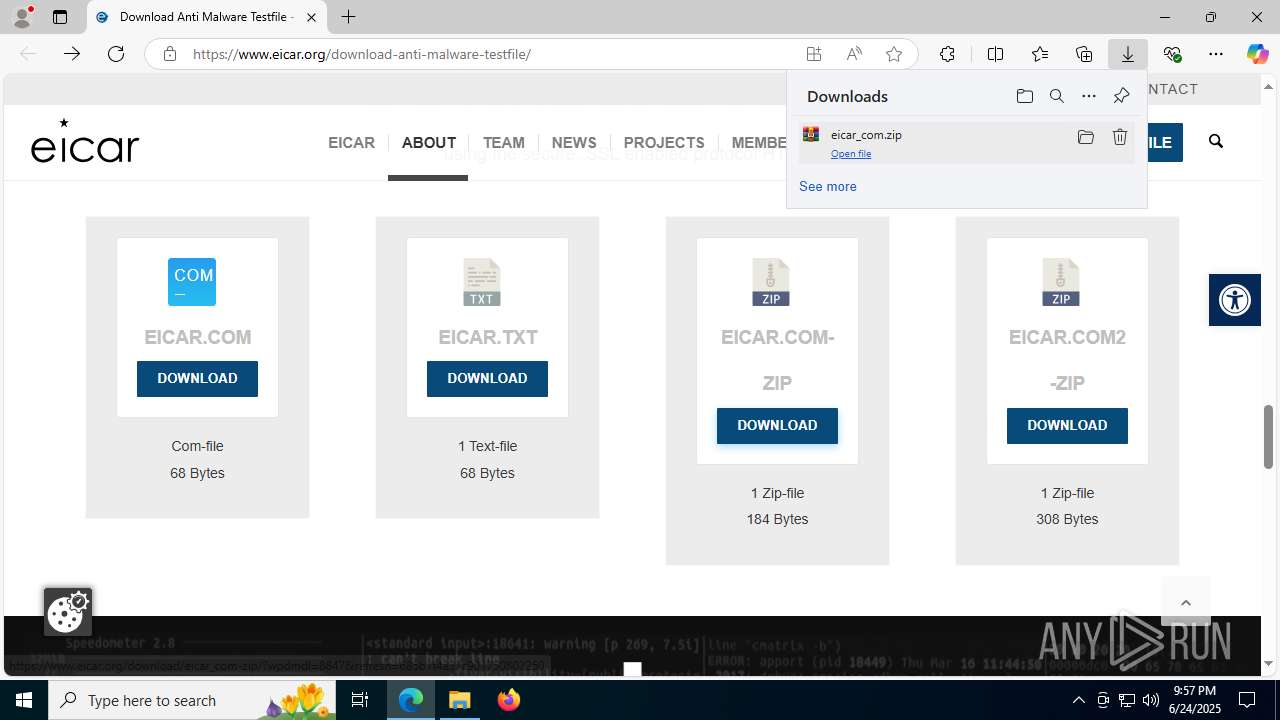Show eicar_com.zip in folder
The image size is (1280, 720).
point(1086,137)
